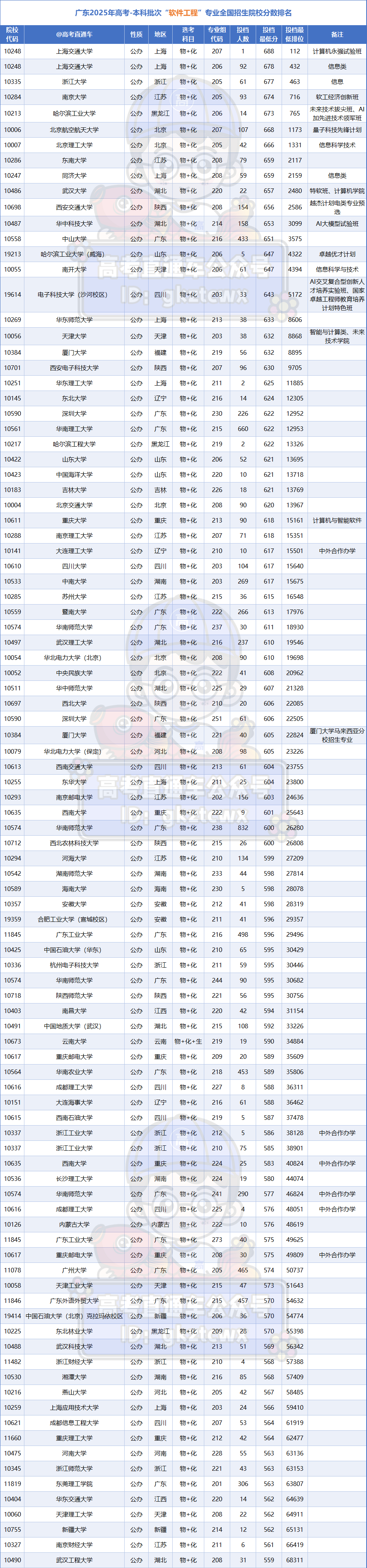
Task: Click the 广州大学 school name
Action: tap(74, 1270)
